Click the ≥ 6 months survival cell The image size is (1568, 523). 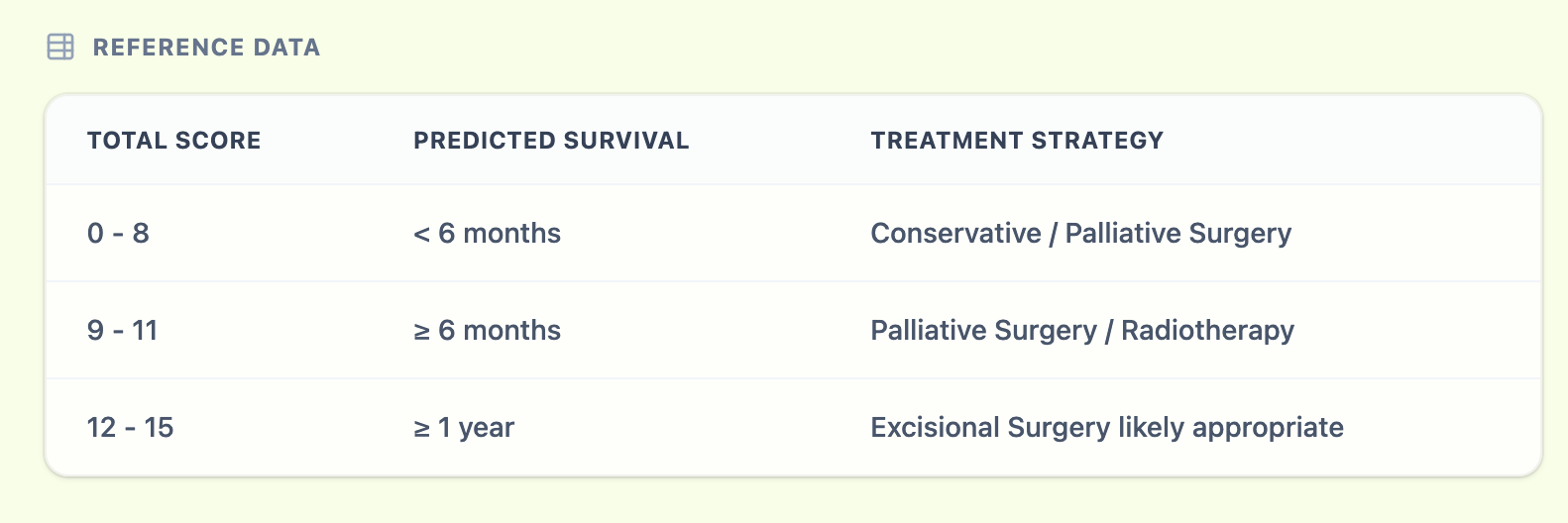pos(488,331)
